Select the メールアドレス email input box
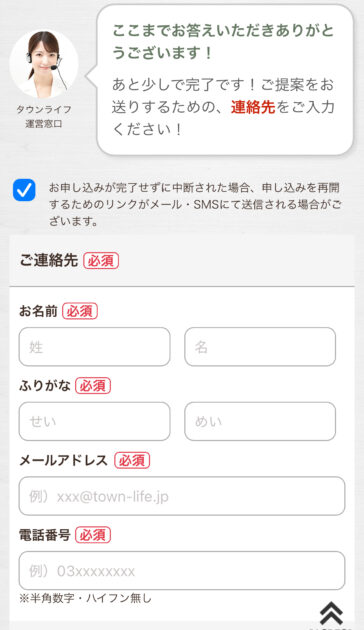 [x=182, y=496]
